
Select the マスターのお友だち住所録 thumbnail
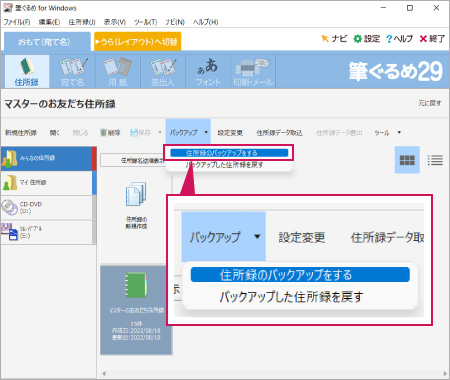[136, 310]
